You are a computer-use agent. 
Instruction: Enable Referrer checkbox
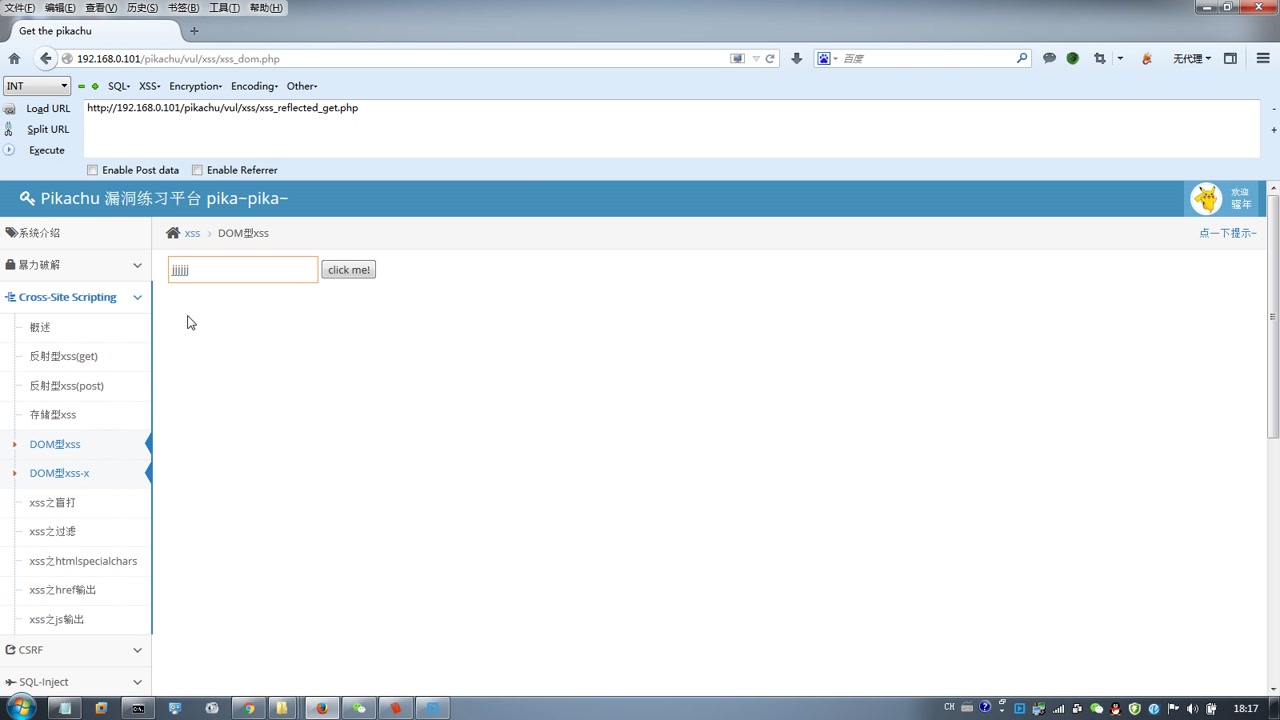pyautogui.click(x=197, y=170)
